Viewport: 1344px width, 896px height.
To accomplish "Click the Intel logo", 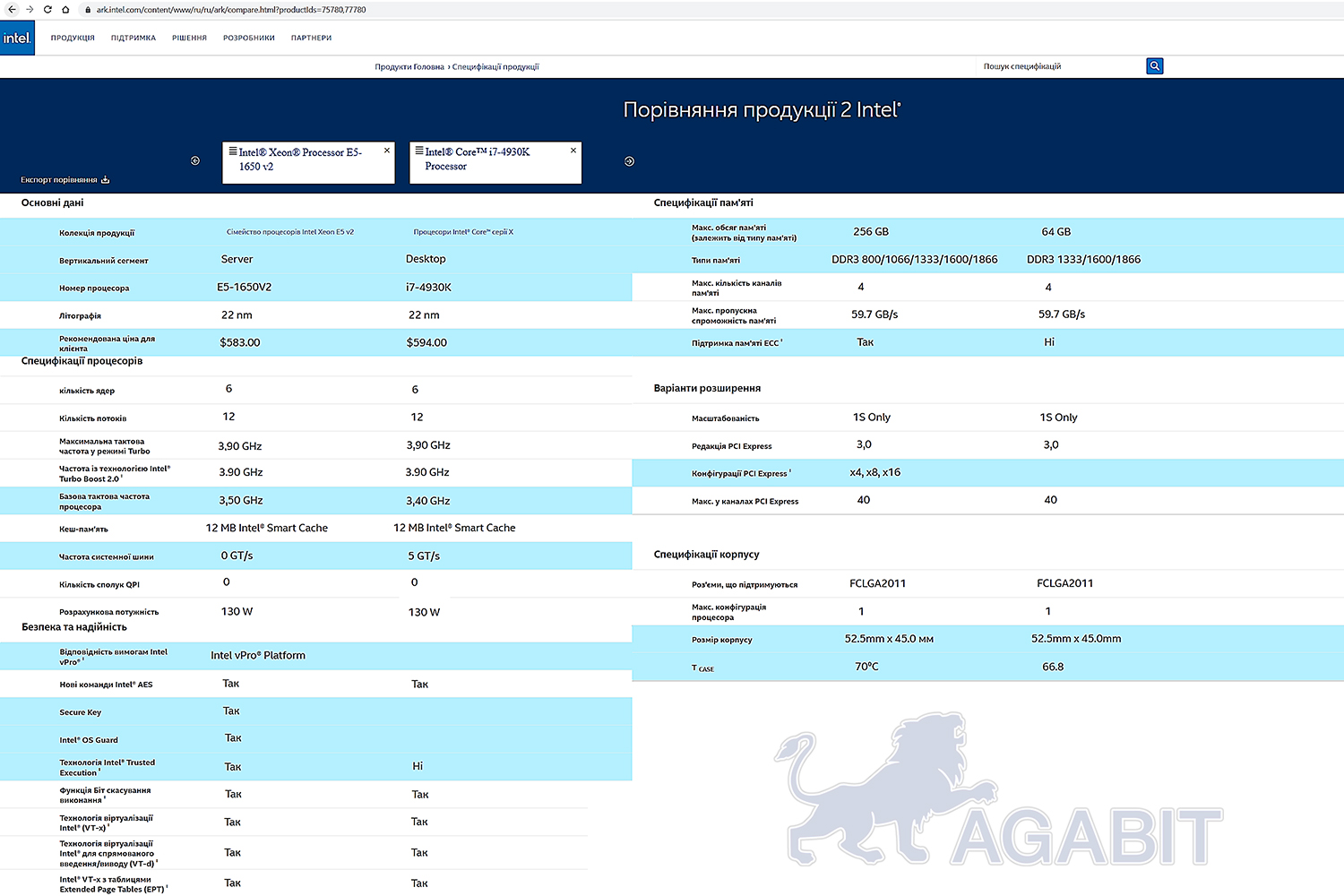I will pyautogui.click(x=17, y=38).
